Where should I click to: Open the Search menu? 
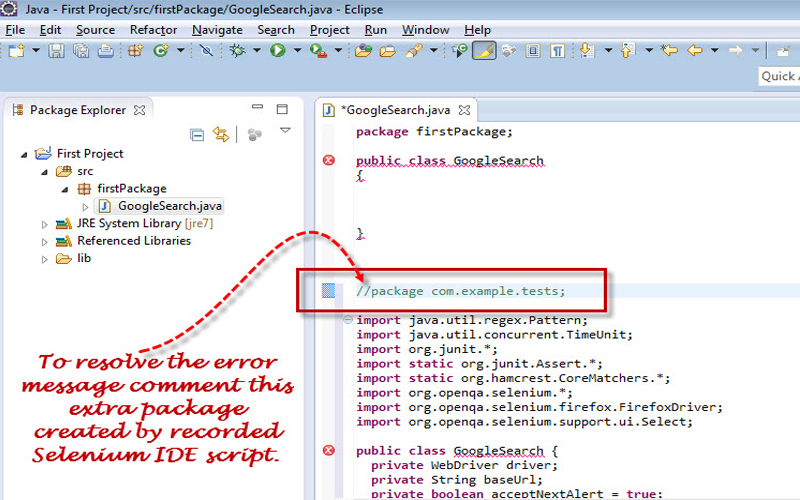276,30
